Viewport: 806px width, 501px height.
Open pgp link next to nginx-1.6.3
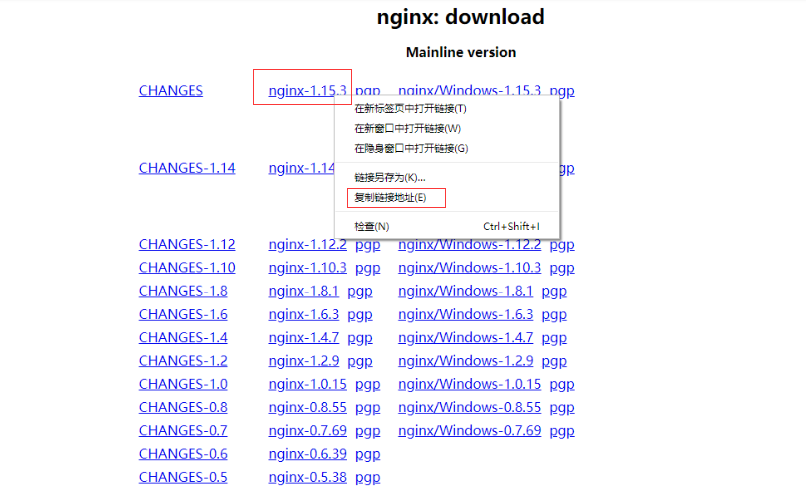[360, 315]
